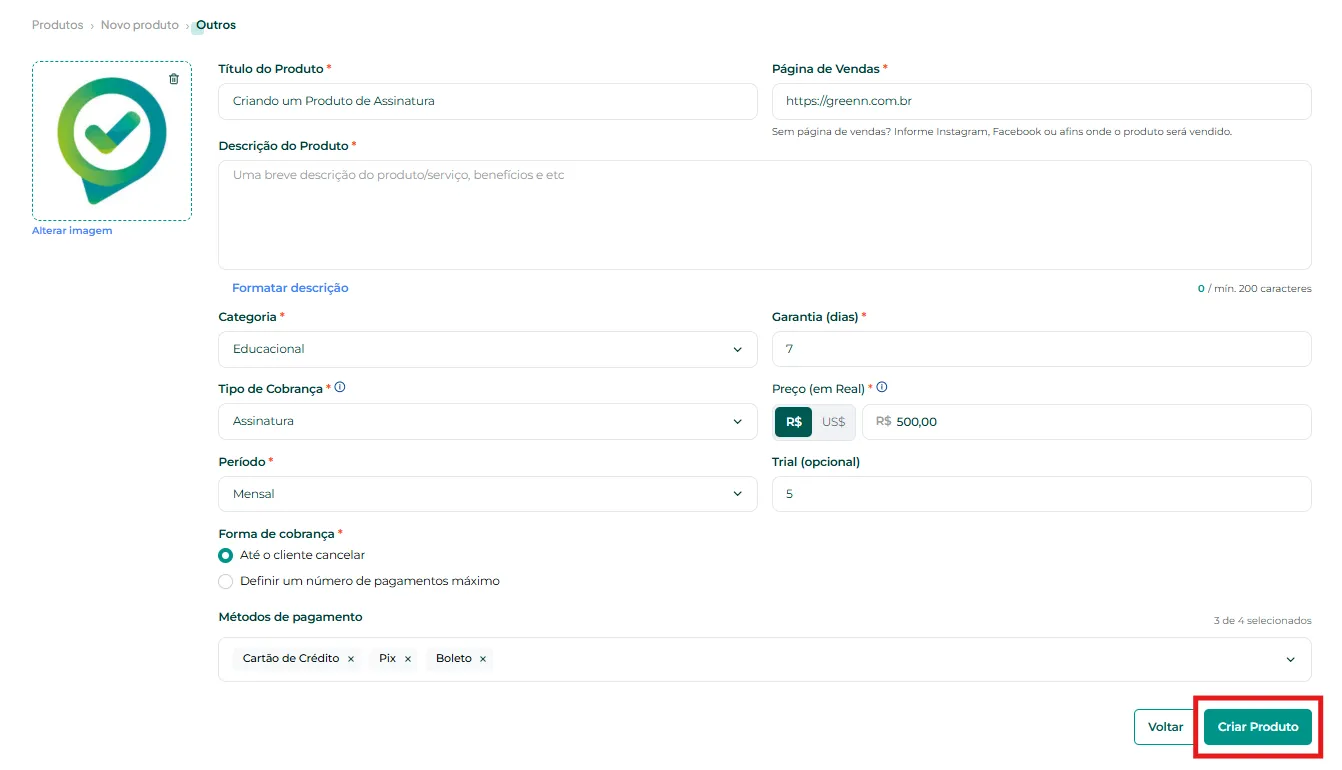Remove Cartão de Crédito payment method tag
The image size is (1342, 770).
351,659
